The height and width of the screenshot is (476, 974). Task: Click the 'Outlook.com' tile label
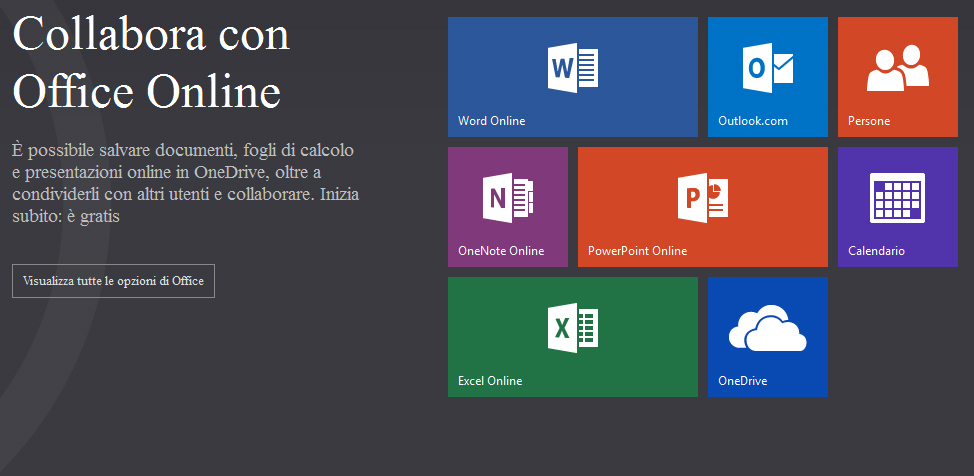753,121
